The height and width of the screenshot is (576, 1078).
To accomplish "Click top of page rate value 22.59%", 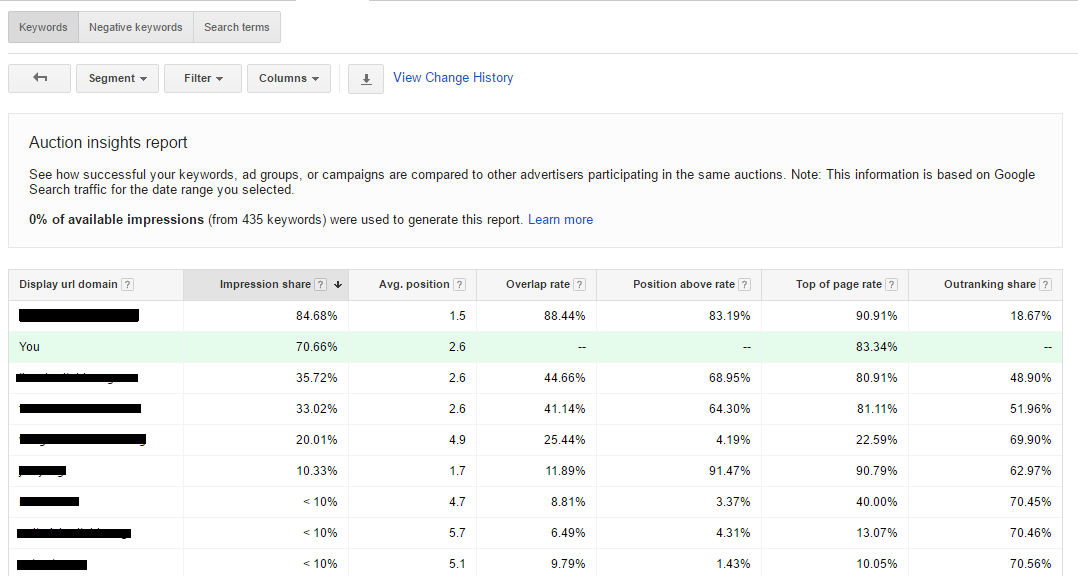I will point(877,440).
